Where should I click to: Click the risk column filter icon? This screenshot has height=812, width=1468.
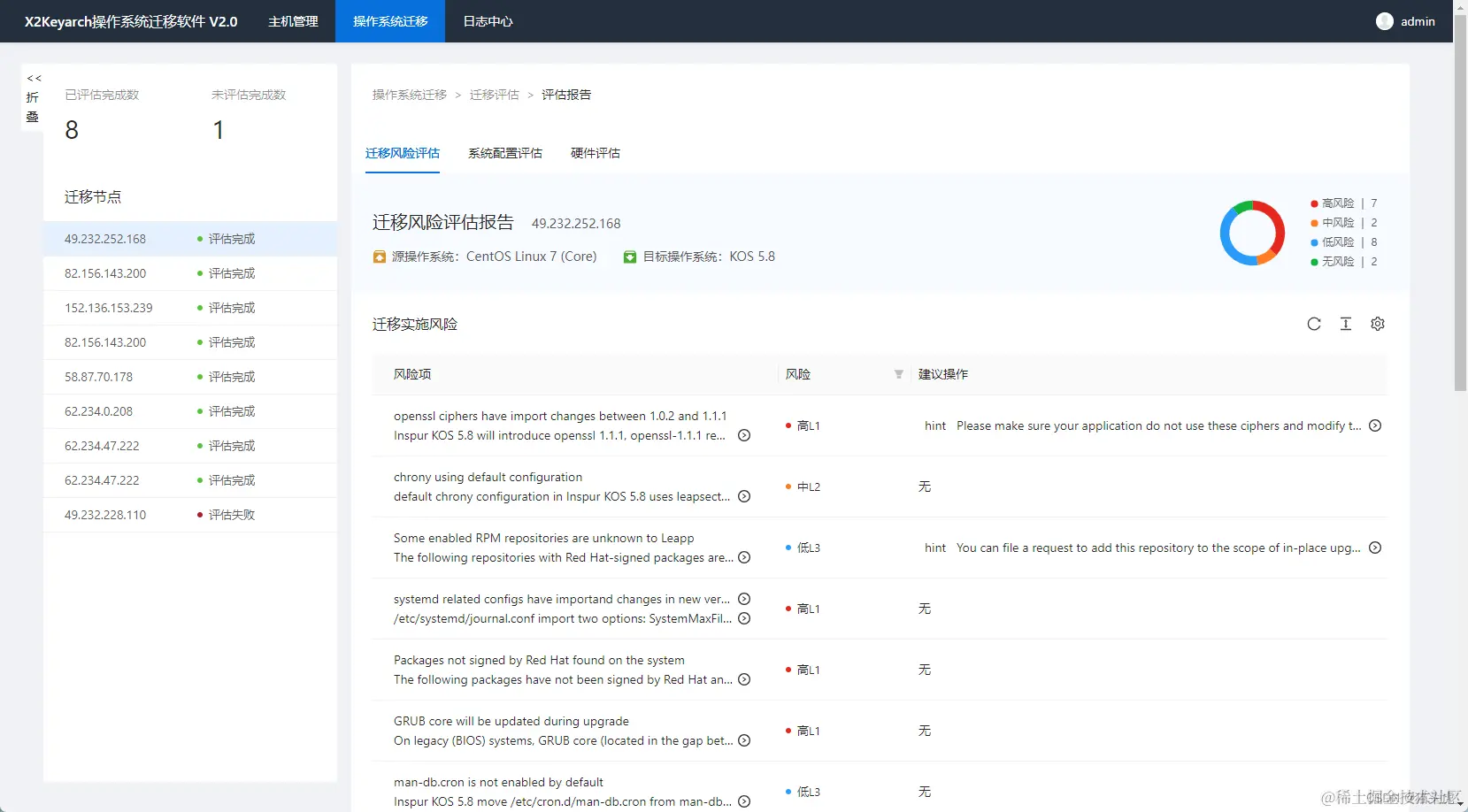899,374
